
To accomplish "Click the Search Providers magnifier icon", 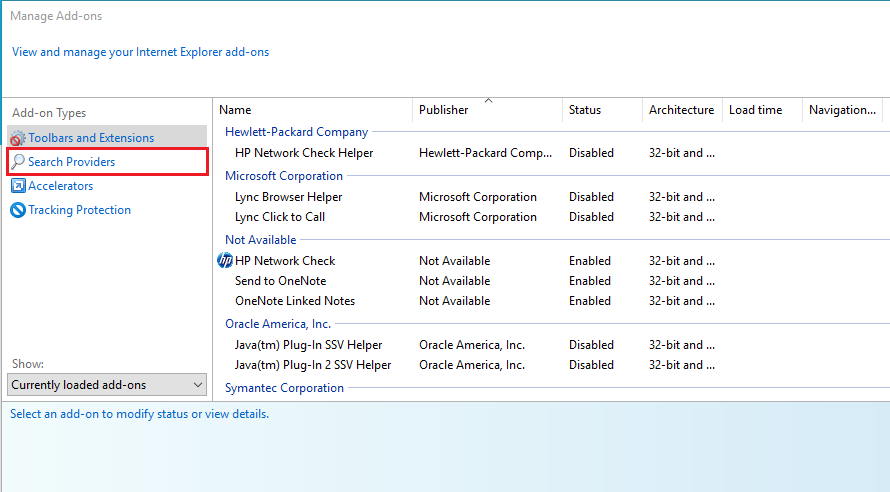I will tap(18, 162).
